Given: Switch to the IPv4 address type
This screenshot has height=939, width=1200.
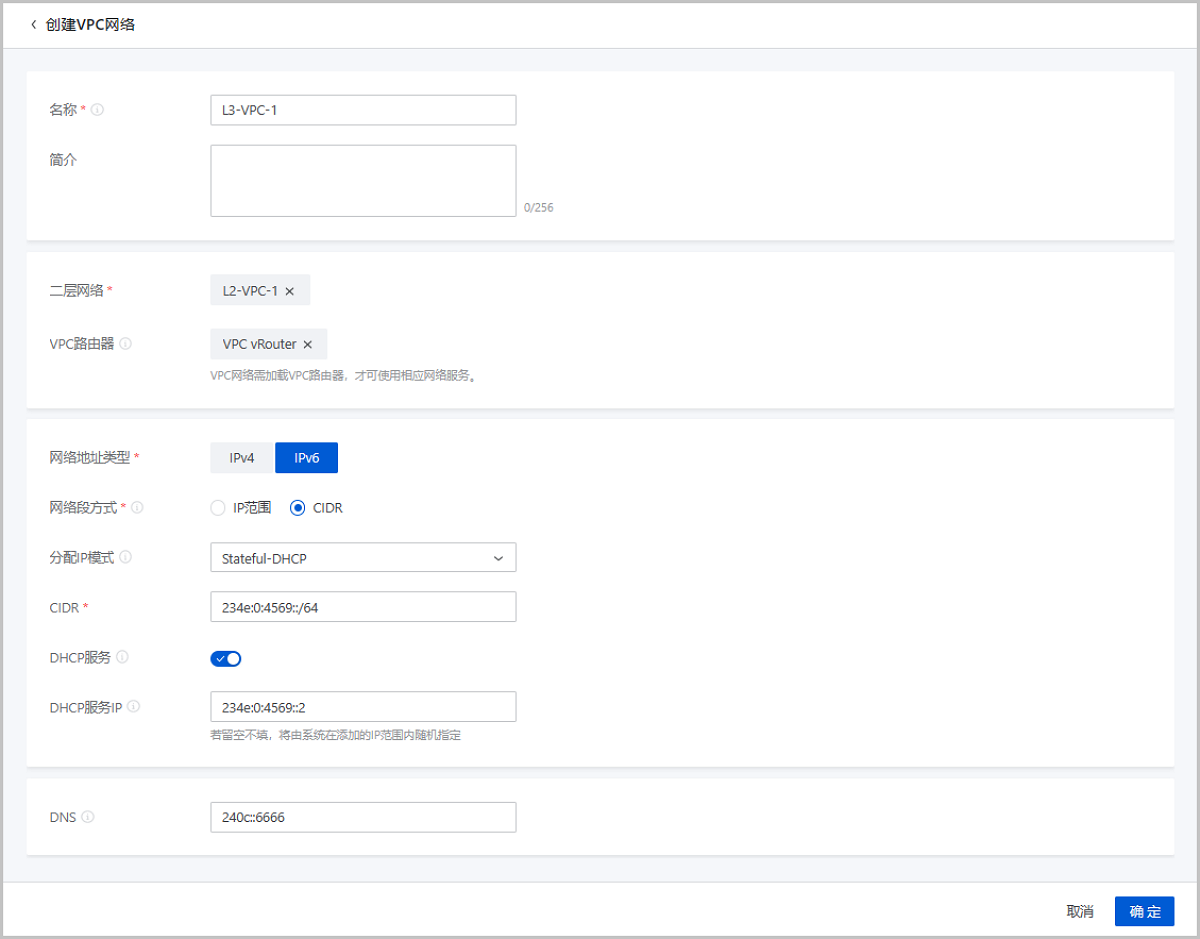Looking at the screenshot, I should (239, 457).
